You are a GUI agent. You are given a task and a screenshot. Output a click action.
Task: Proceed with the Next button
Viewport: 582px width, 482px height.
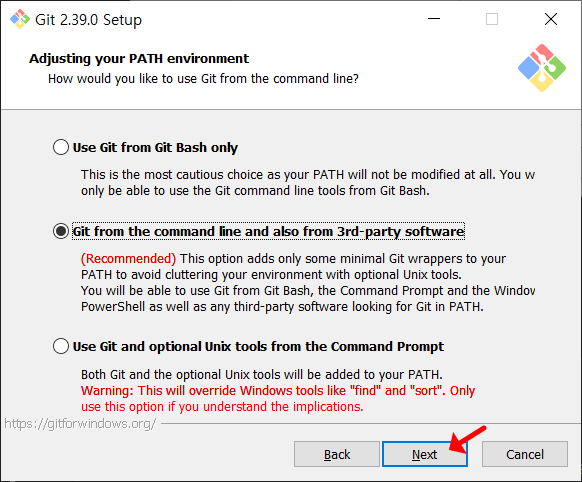(425, 454)
